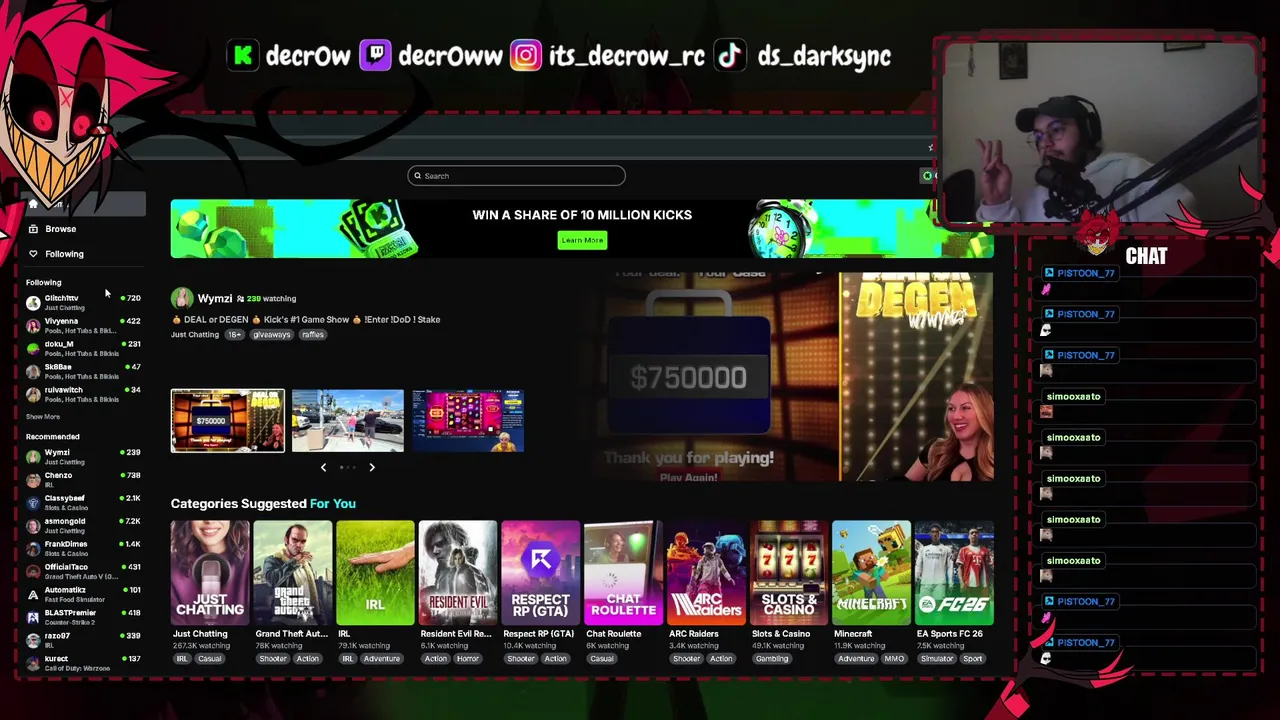Open the Chat Roulette category card

[623, 573]
